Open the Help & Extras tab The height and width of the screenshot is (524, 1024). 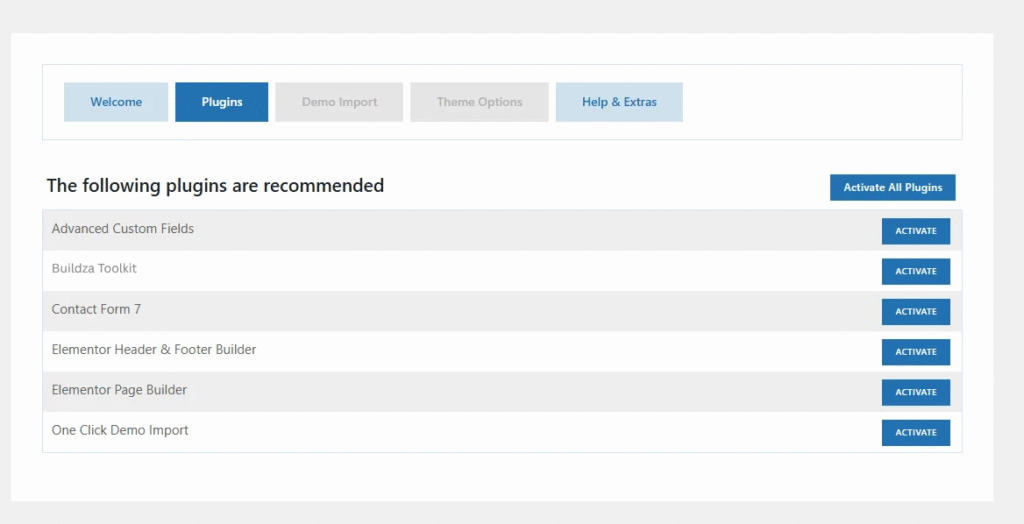619,102
